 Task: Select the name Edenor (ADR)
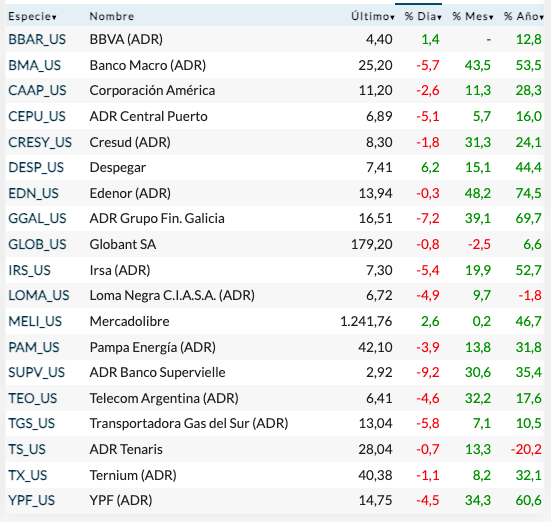(130, 193)
